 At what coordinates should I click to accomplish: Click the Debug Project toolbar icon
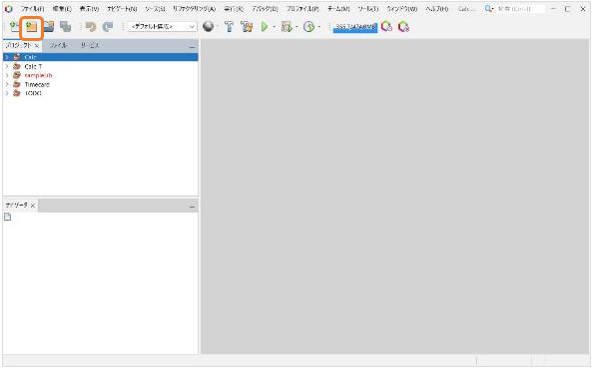286,27
